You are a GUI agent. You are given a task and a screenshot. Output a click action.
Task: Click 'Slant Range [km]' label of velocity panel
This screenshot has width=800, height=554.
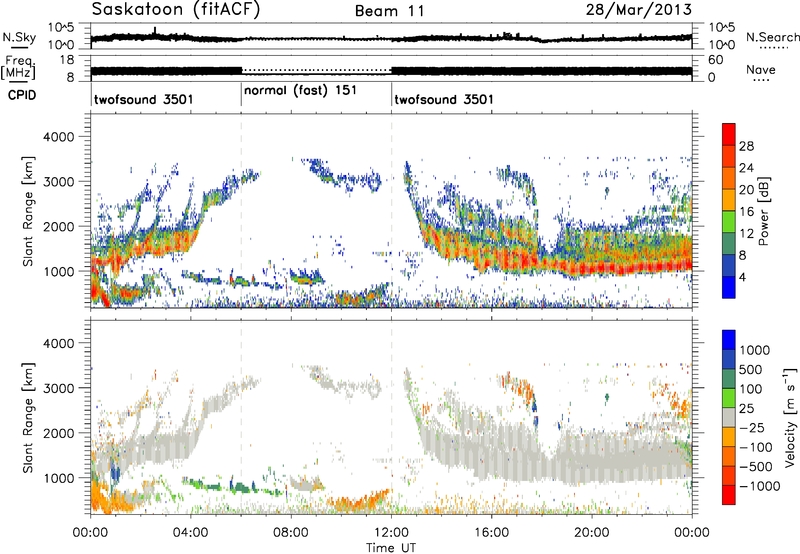pyautogui.click(x=28, y=417)
